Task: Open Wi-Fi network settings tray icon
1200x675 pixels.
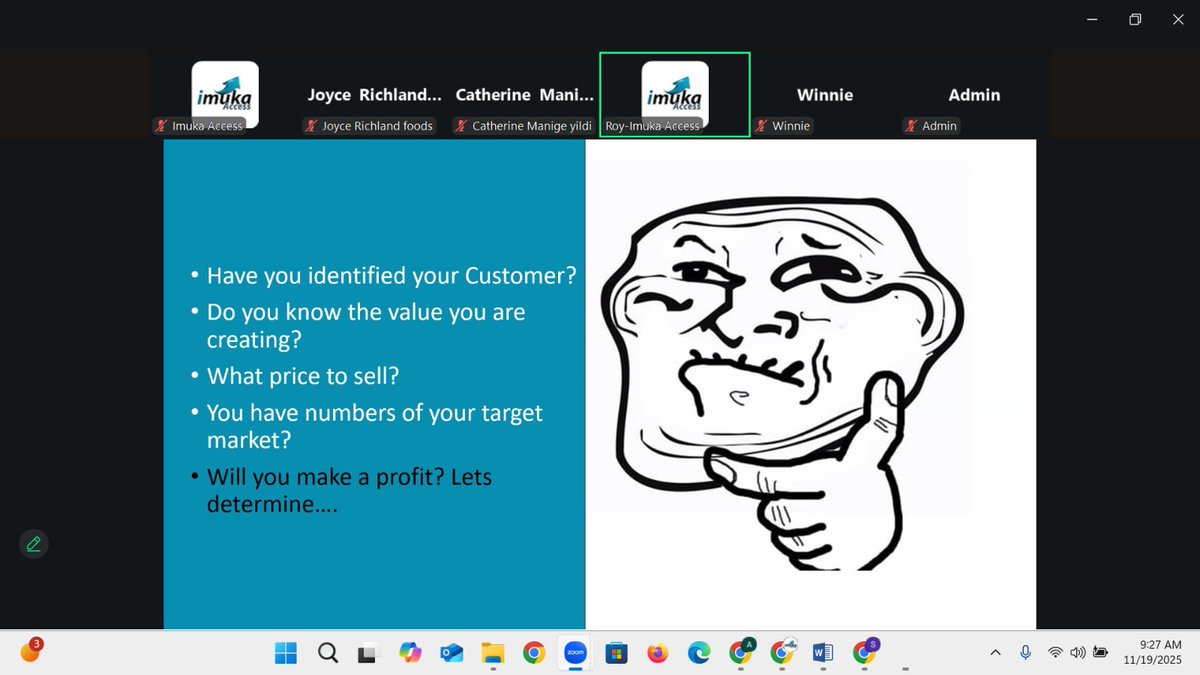Action: [1054, 653]
